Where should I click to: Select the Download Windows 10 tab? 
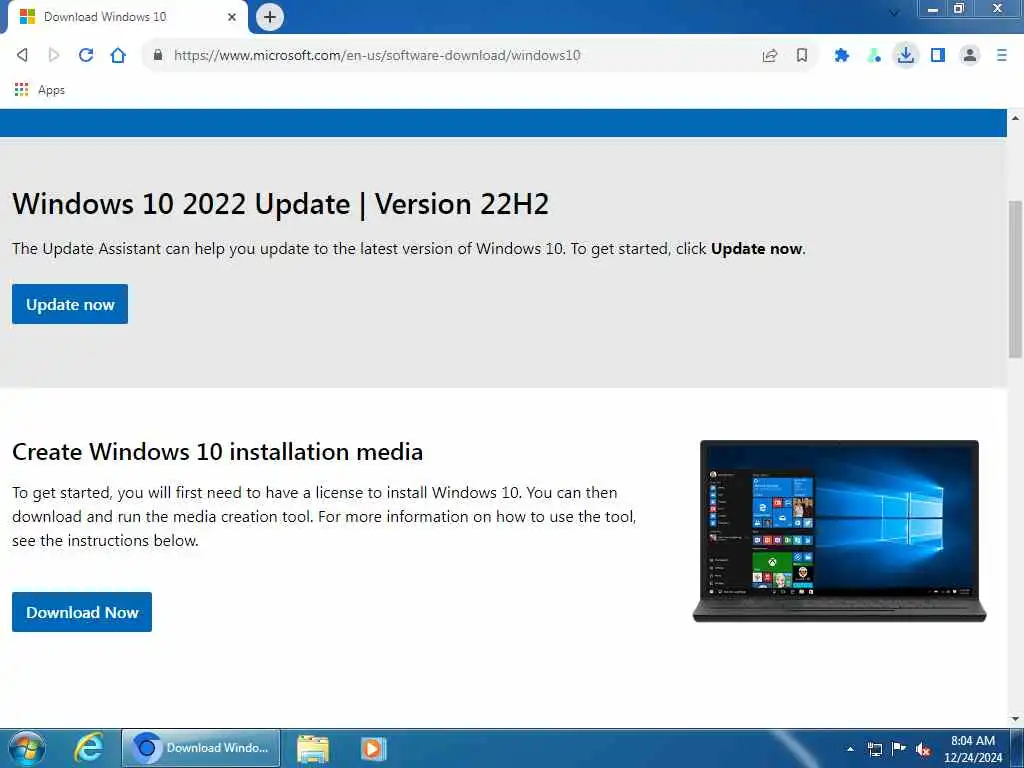point(127,17)
